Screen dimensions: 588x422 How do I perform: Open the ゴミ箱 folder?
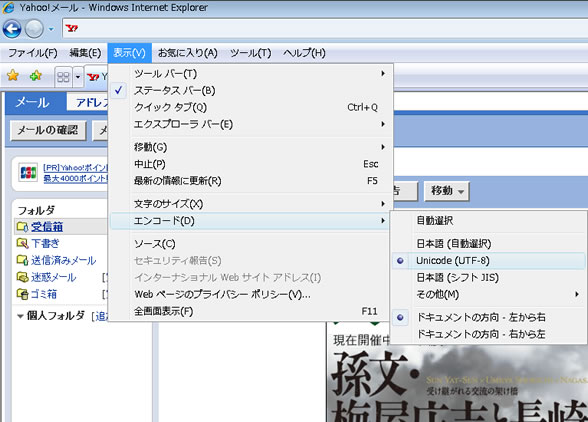44,294
